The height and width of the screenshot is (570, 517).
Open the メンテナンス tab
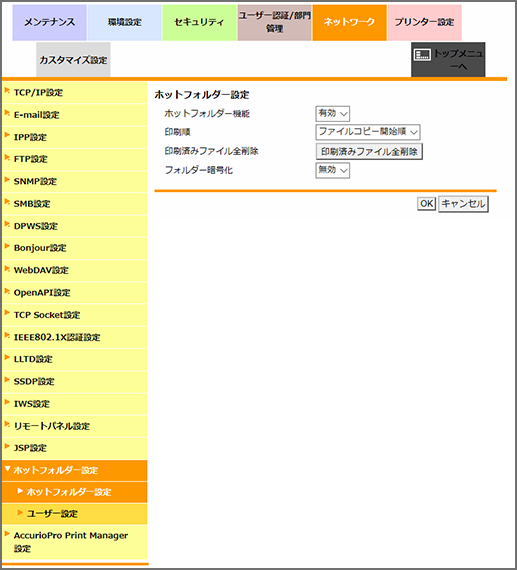(x=49, y=23)
